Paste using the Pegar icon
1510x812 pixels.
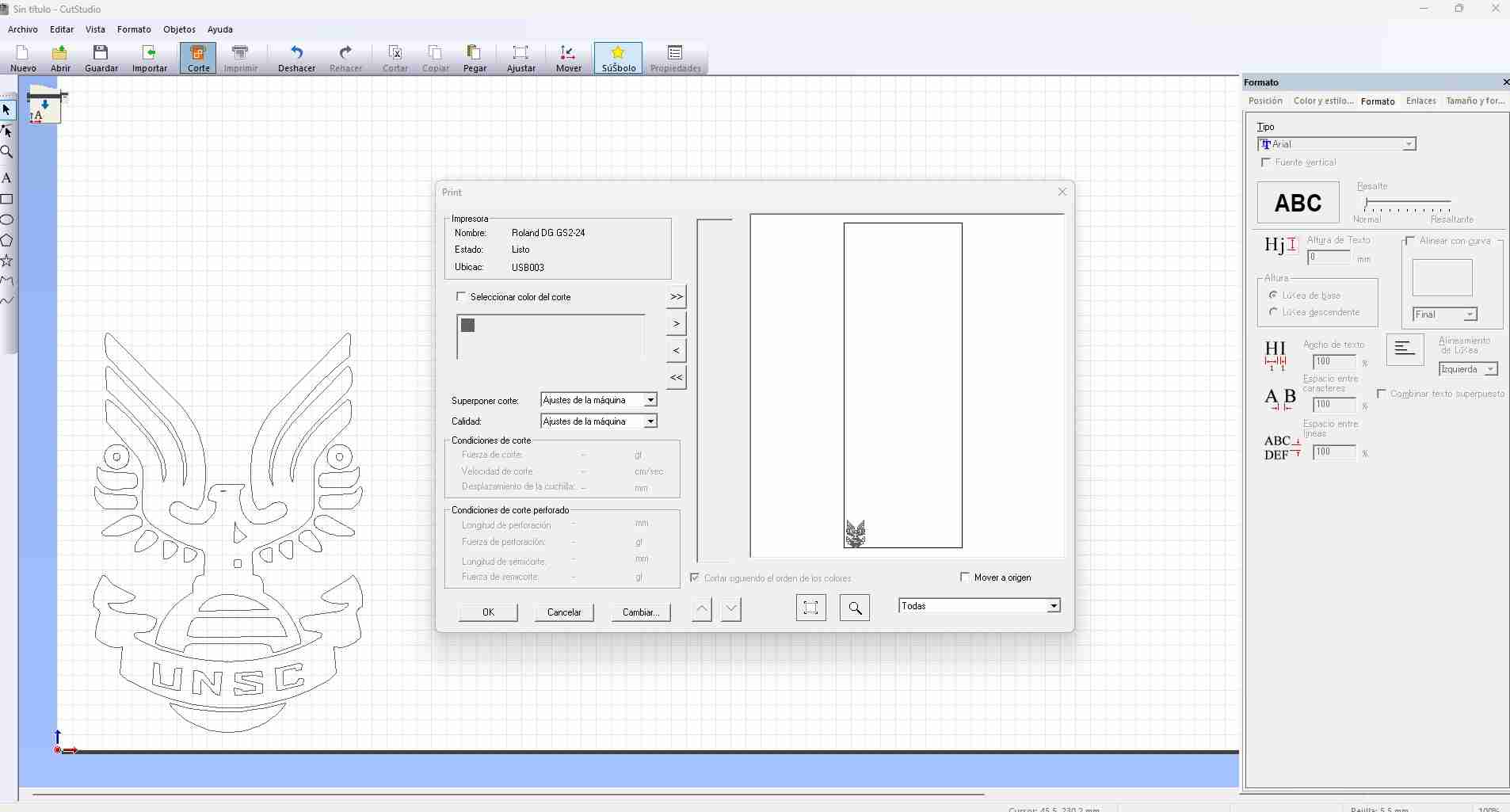coord(475,59)
